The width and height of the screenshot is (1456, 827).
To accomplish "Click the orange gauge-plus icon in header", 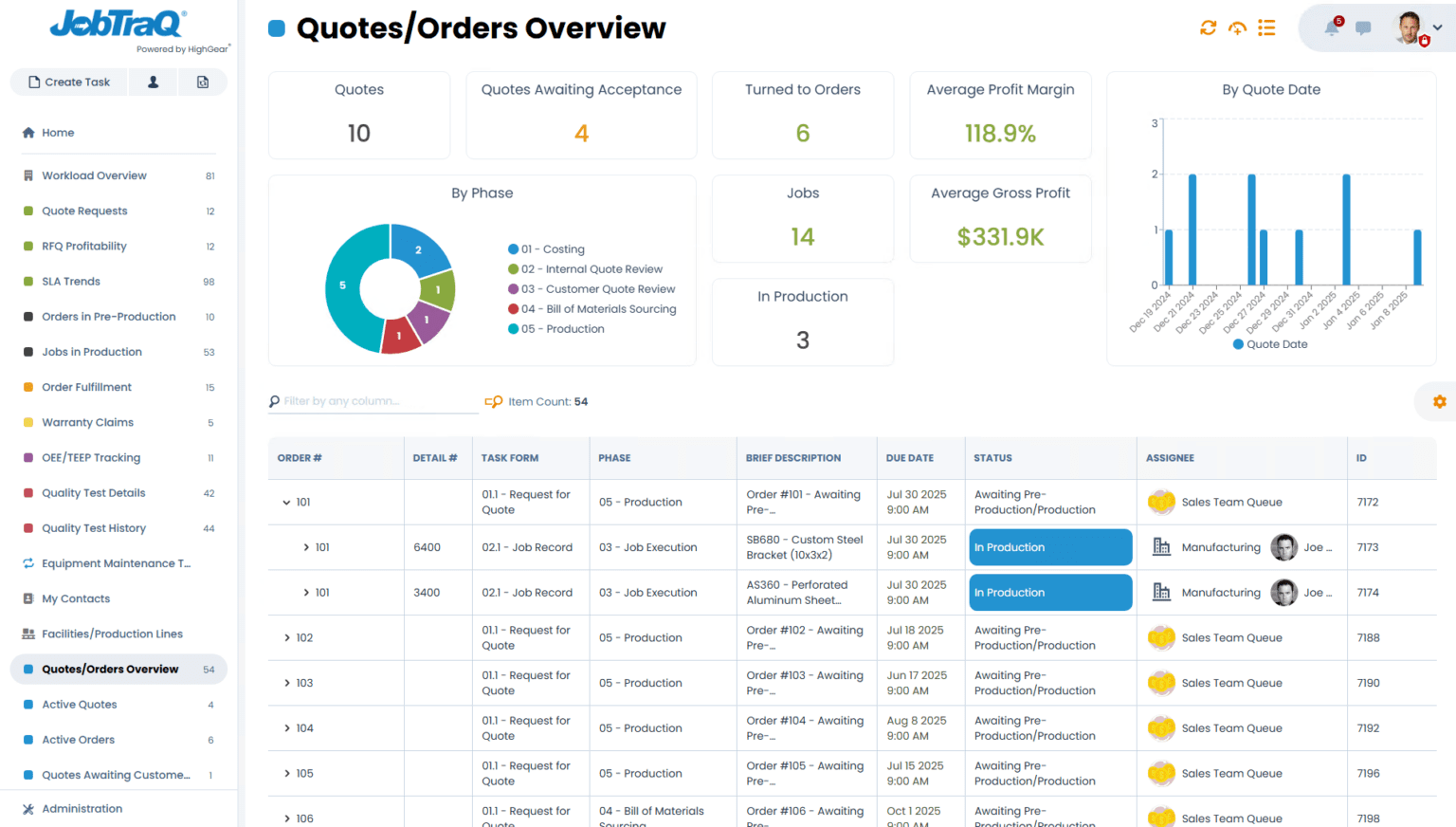I will [1237, 28].
